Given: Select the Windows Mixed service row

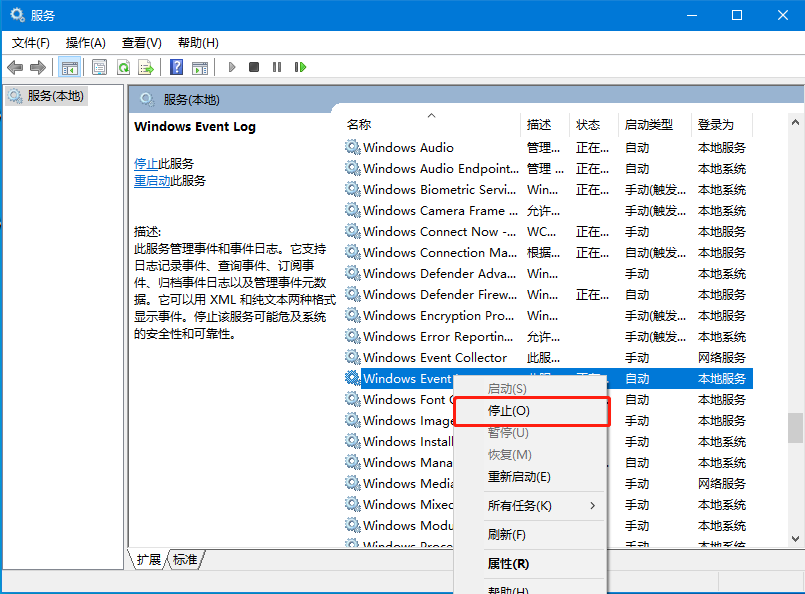Looking at the screenshot, I should tap(548, 505).
